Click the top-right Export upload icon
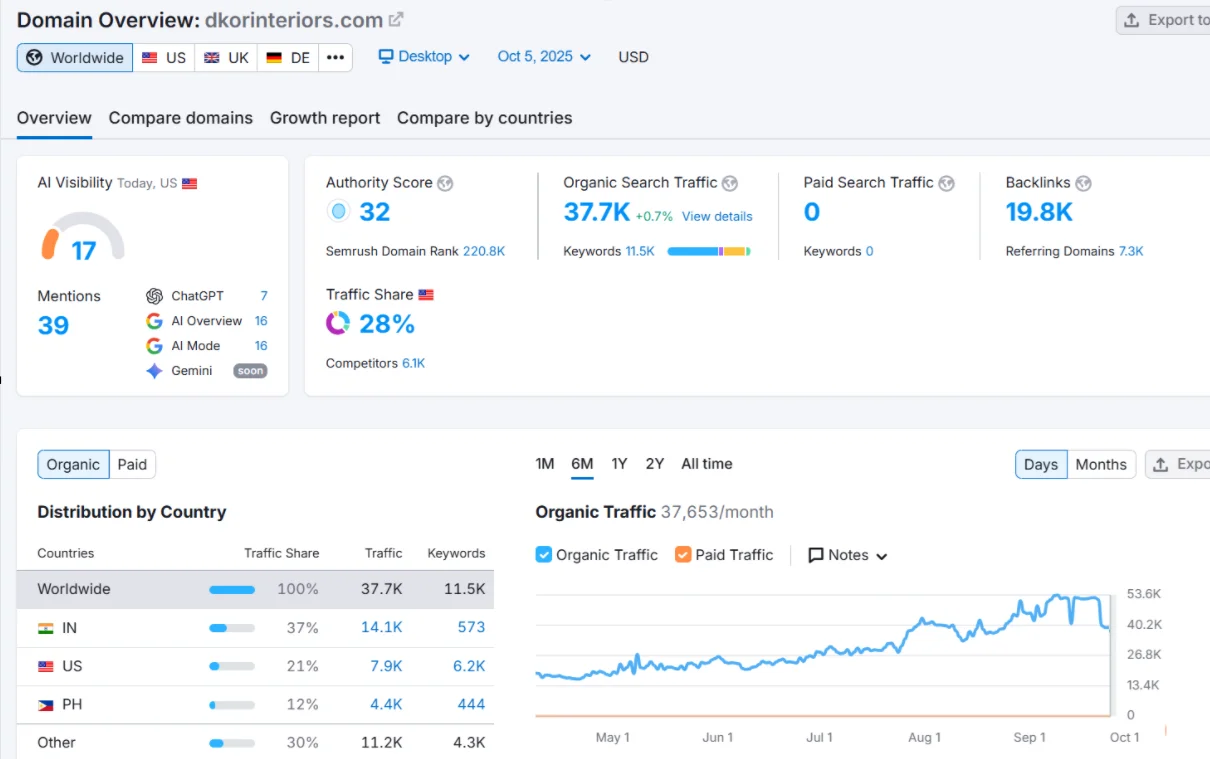1210x759 pixels. point(1132,20)
